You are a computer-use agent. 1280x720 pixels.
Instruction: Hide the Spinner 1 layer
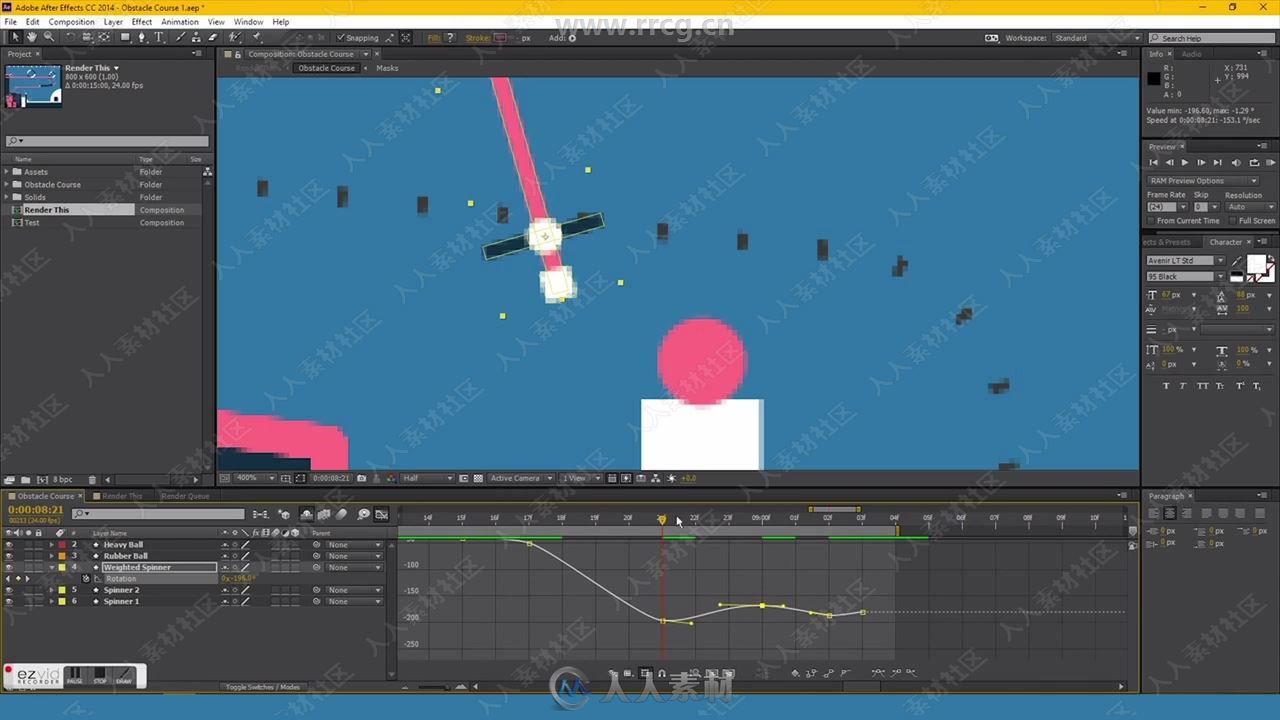coord(9,601)
